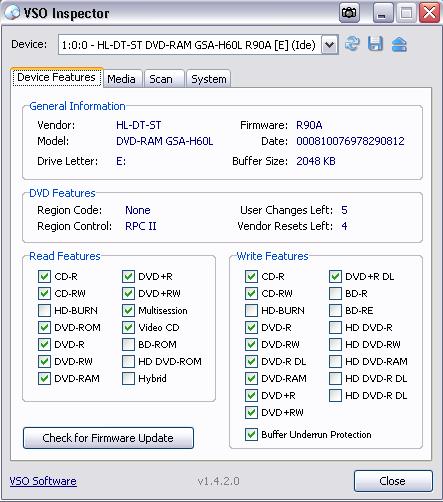Open the VSO Software link

click(x=43, y=481)
